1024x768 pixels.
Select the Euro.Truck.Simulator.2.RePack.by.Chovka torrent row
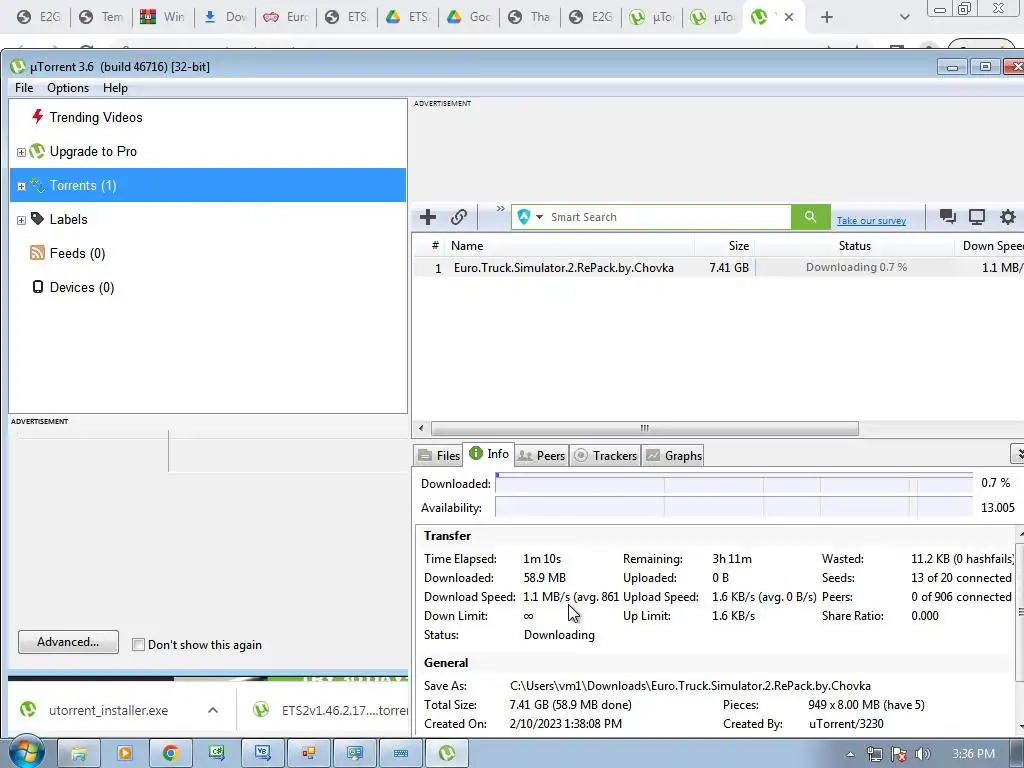[x=718, y=268]
